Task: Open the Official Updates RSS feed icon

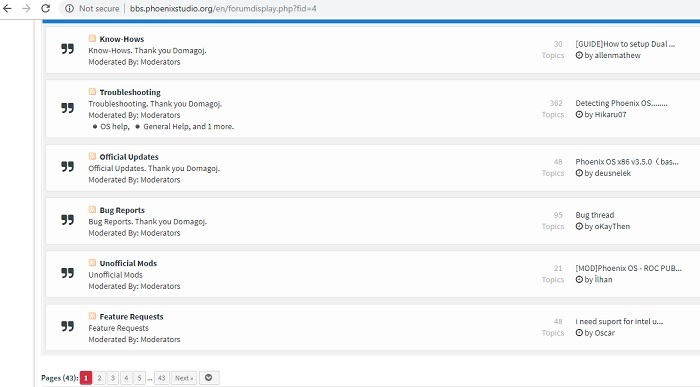Action: click(92, 156)
